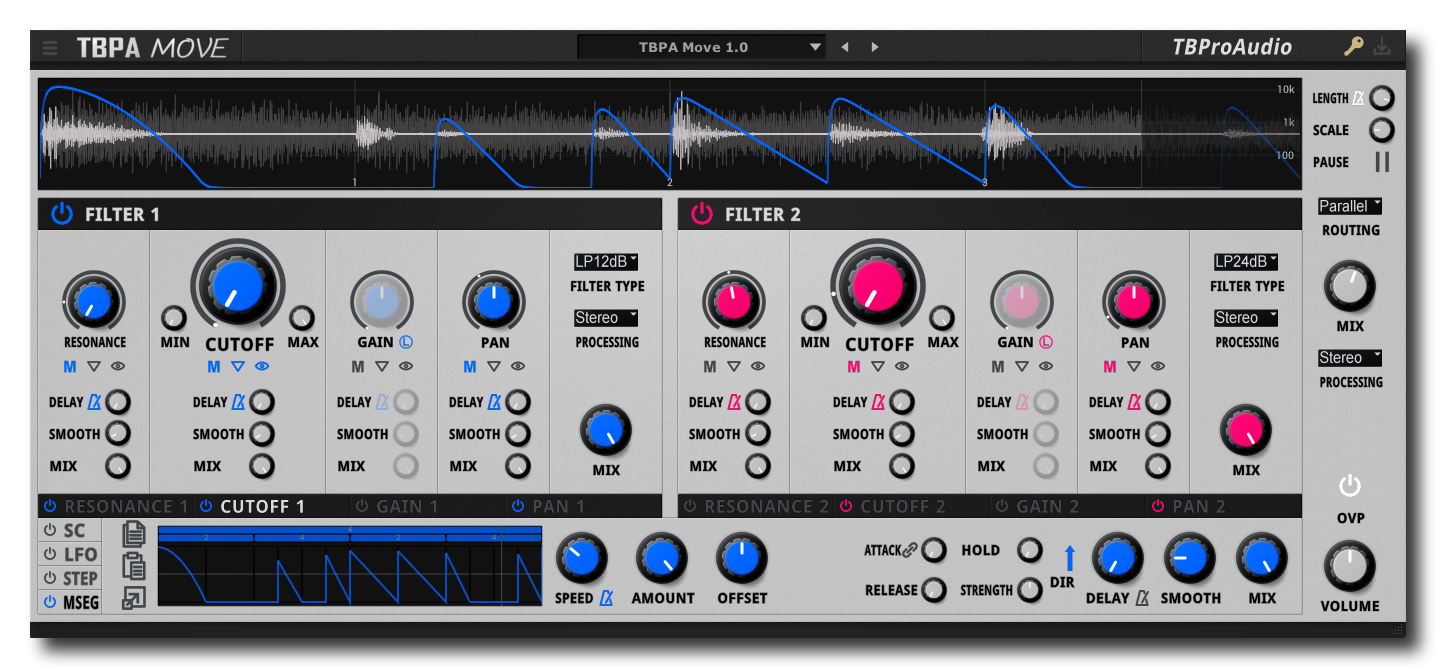Click the copy icon beside the MSEG editor
Screen dimensions: 1436x668
click(133, 534)
